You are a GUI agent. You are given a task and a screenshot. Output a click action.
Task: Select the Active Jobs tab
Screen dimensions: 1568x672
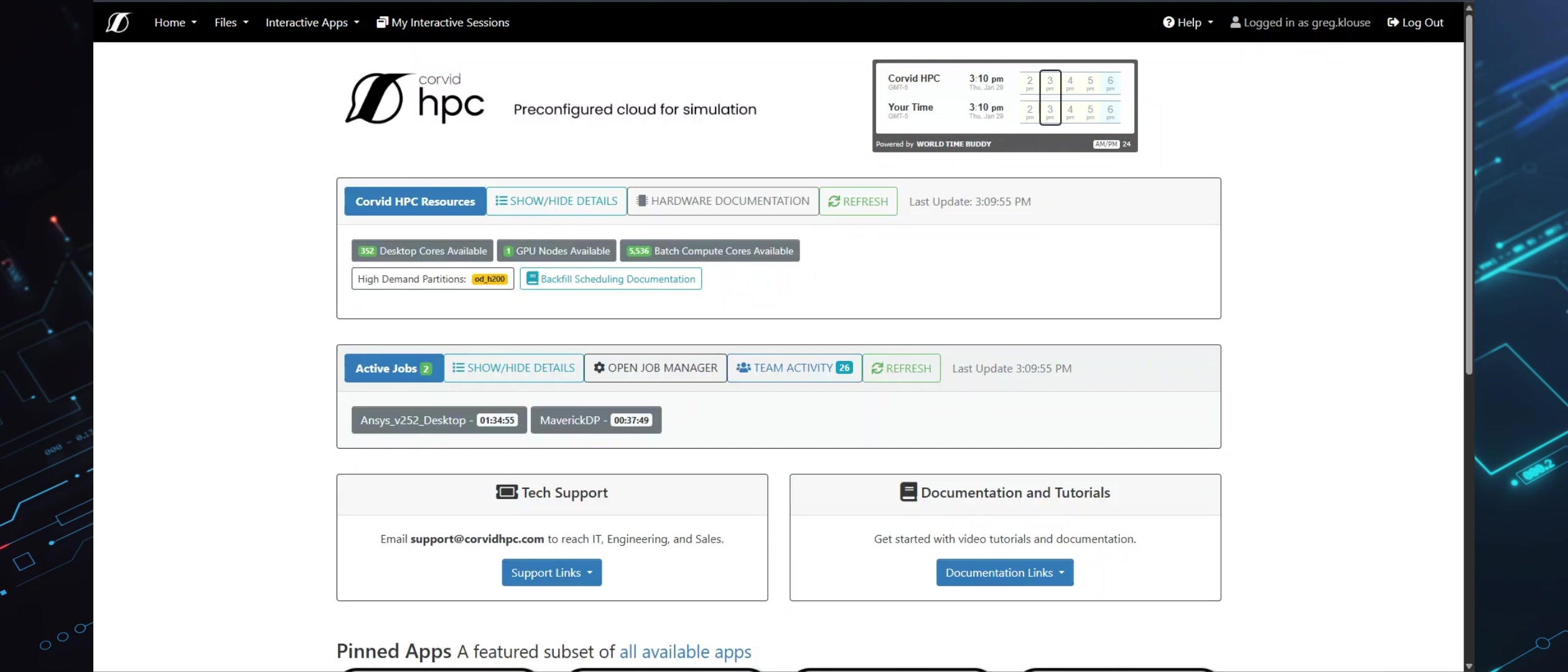point(394,368)
